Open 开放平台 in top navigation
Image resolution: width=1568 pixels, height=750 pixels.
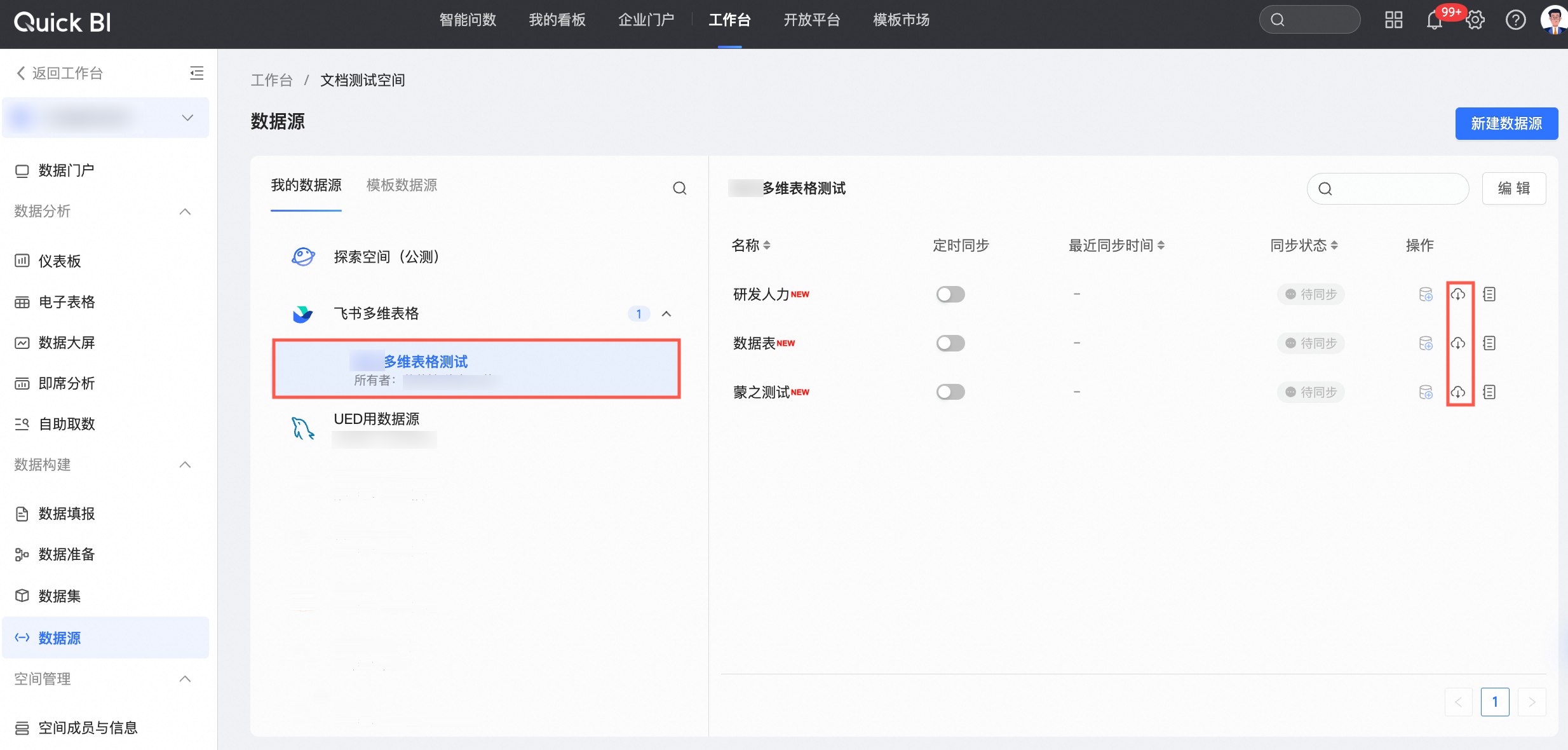point(812,20)
